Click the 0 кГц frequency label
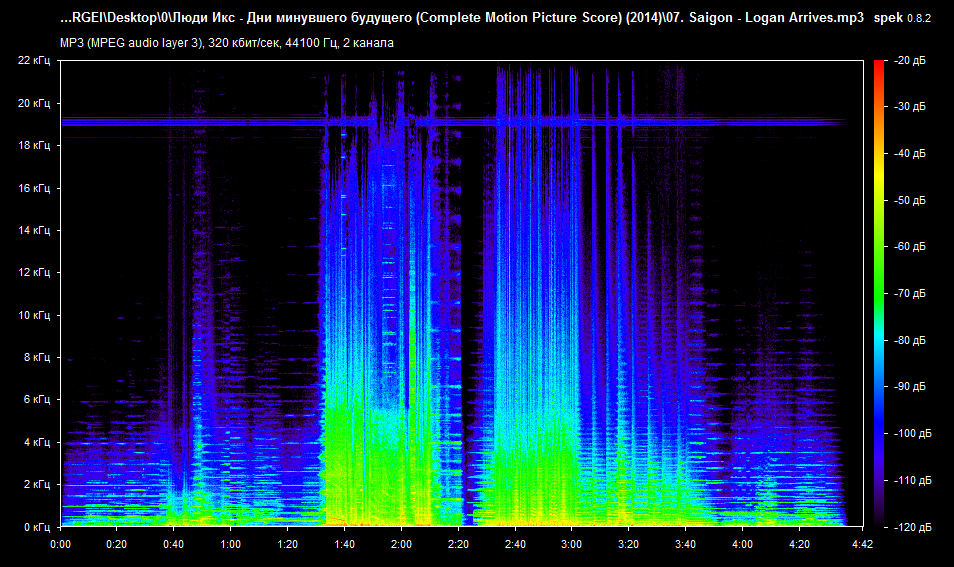Screen dimensions: 954x567 (35, 527)
